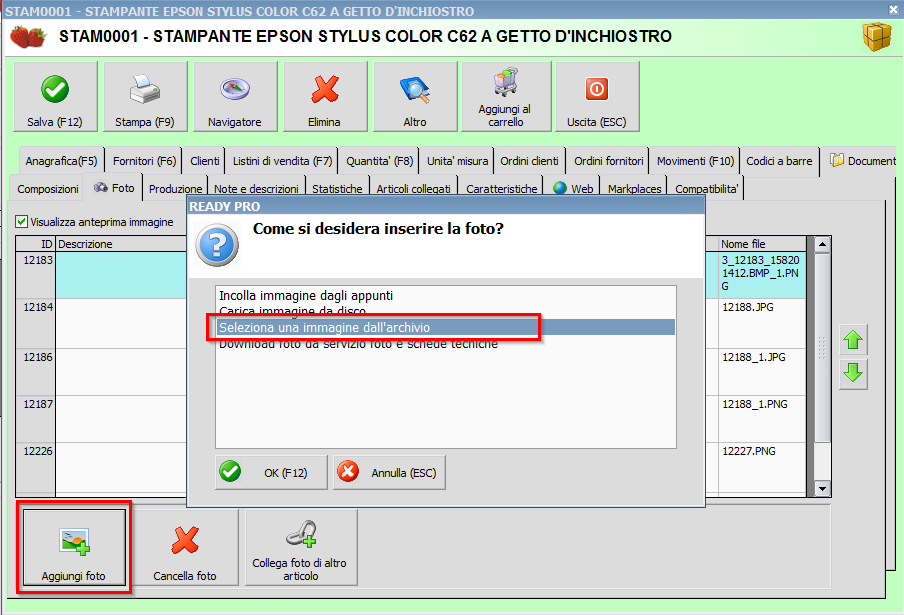Click the Cancella foto button
Viewport: 904px width, 615px height.
click(185, 547)
